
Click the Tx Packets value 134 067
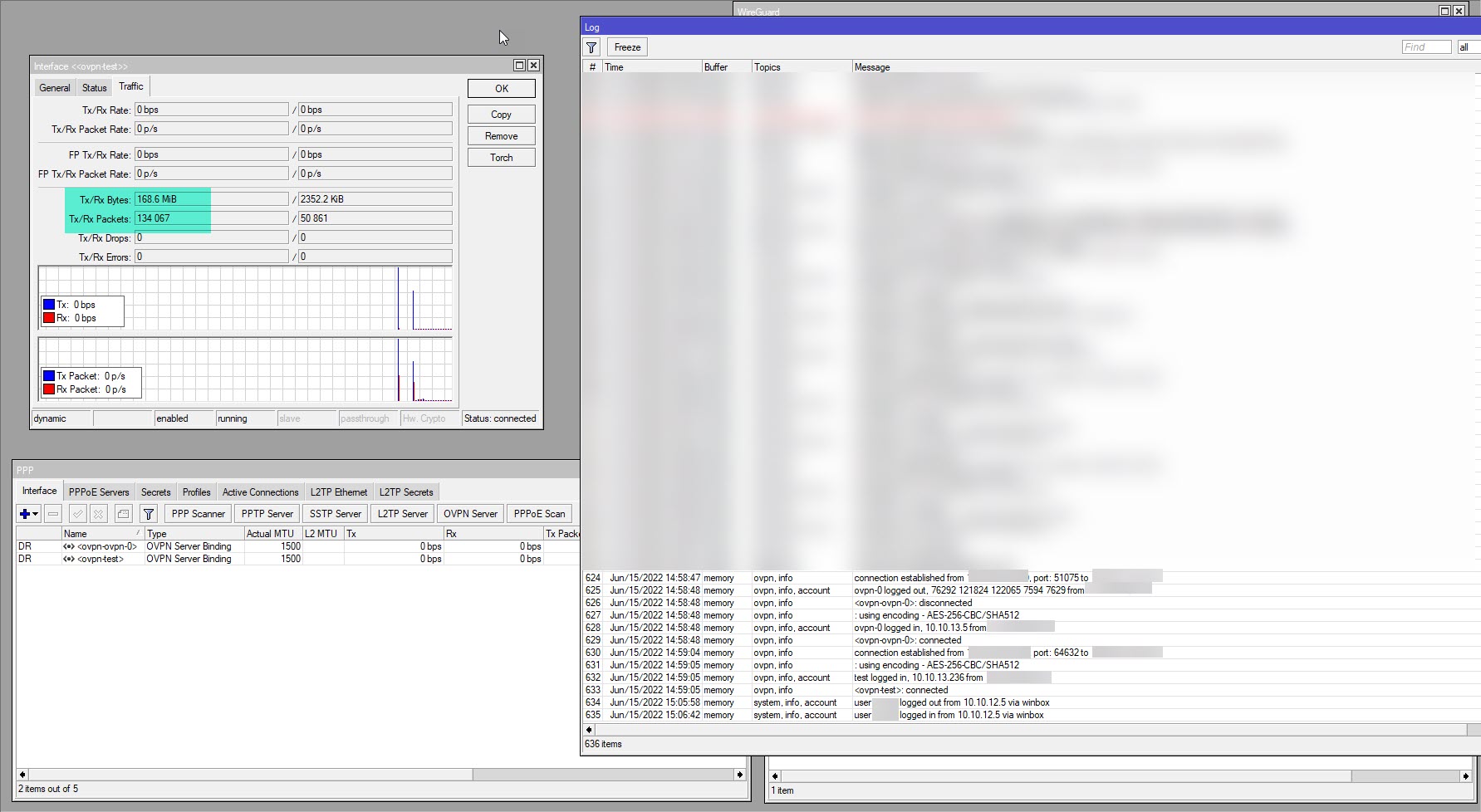[x=212, y=218]
